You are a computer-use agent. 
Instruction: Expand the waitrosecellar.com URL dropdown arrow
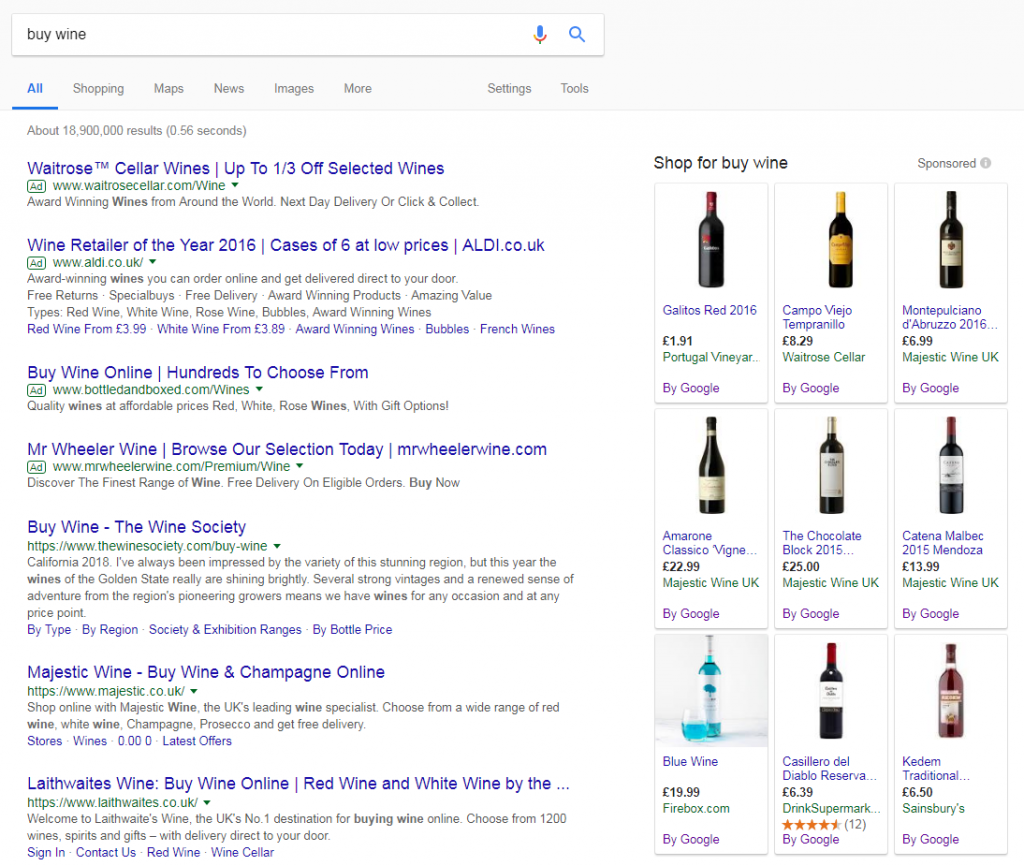click(x=235, y=185)
